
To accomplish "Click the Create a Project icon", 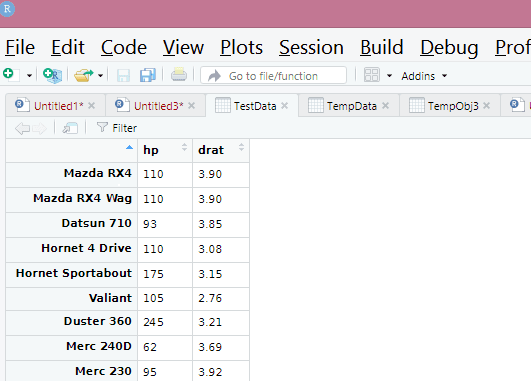I will [52, 75].
